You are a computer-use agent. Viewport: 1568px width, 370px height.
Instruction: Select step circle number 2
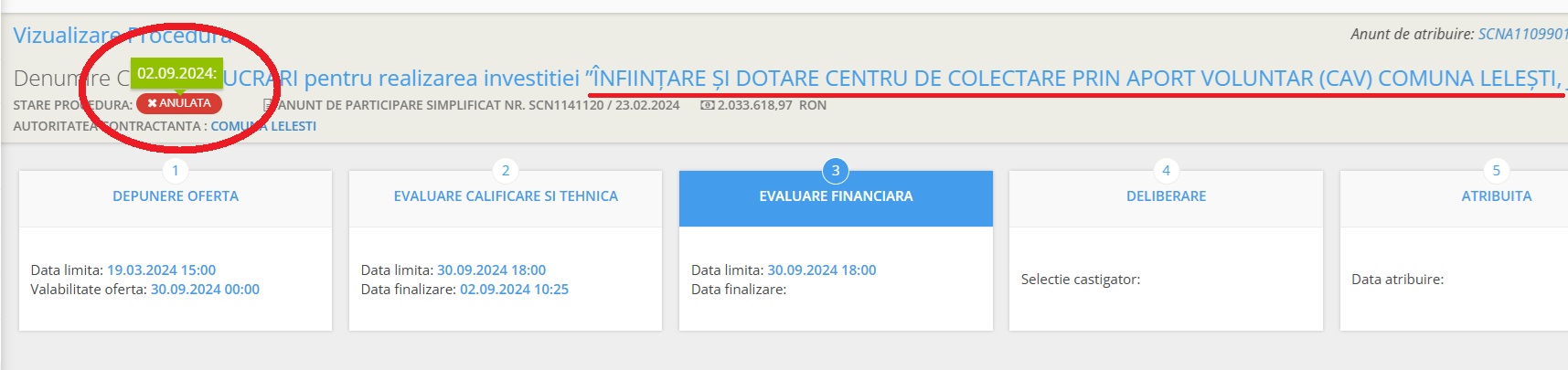506,170
